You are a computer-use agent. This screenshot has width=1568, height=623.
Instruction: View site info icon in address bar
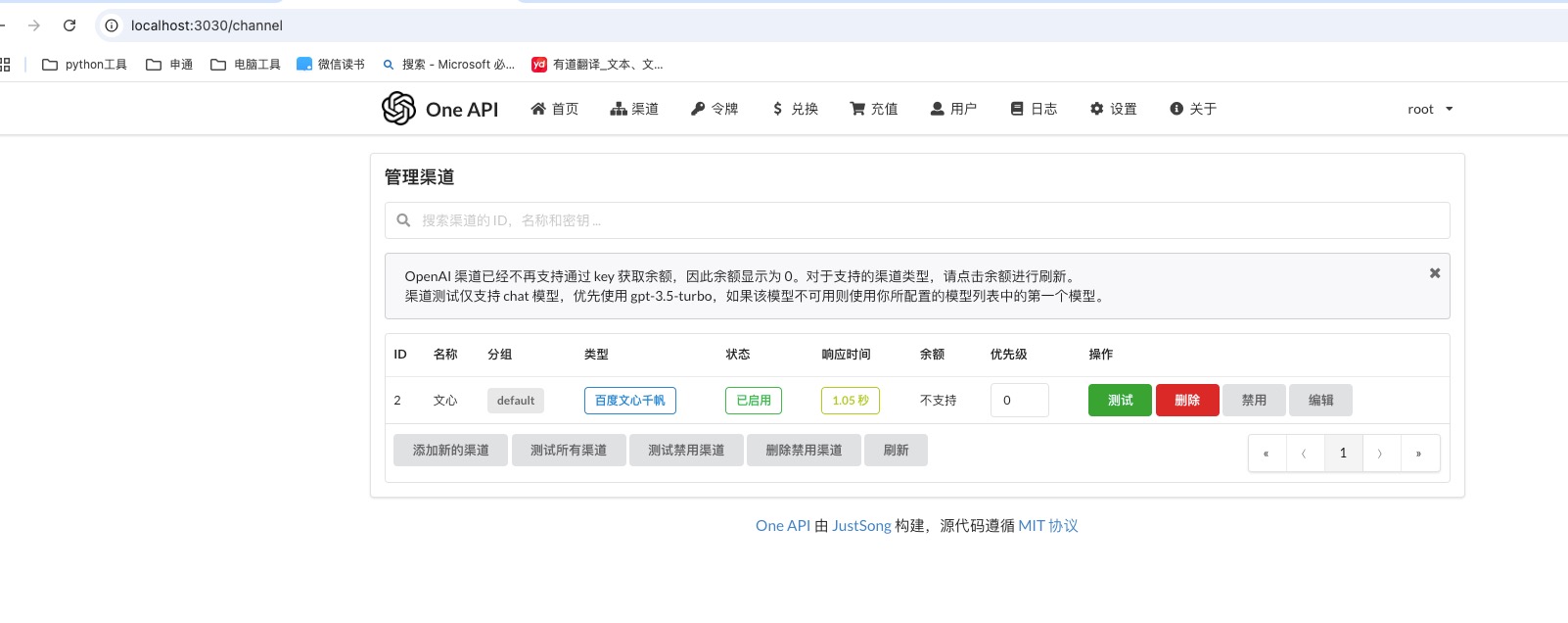(x=112, y=25)
